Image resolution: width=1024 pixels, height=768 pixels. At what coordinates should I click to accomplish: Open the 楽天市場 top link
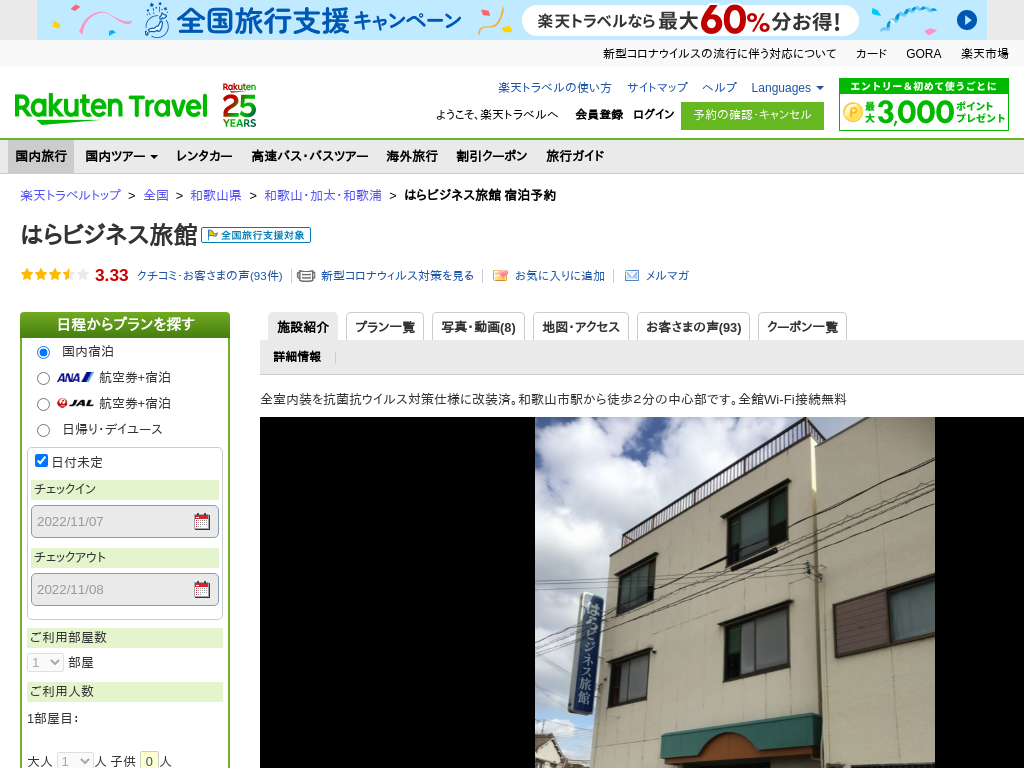click(x=984, y=54)
